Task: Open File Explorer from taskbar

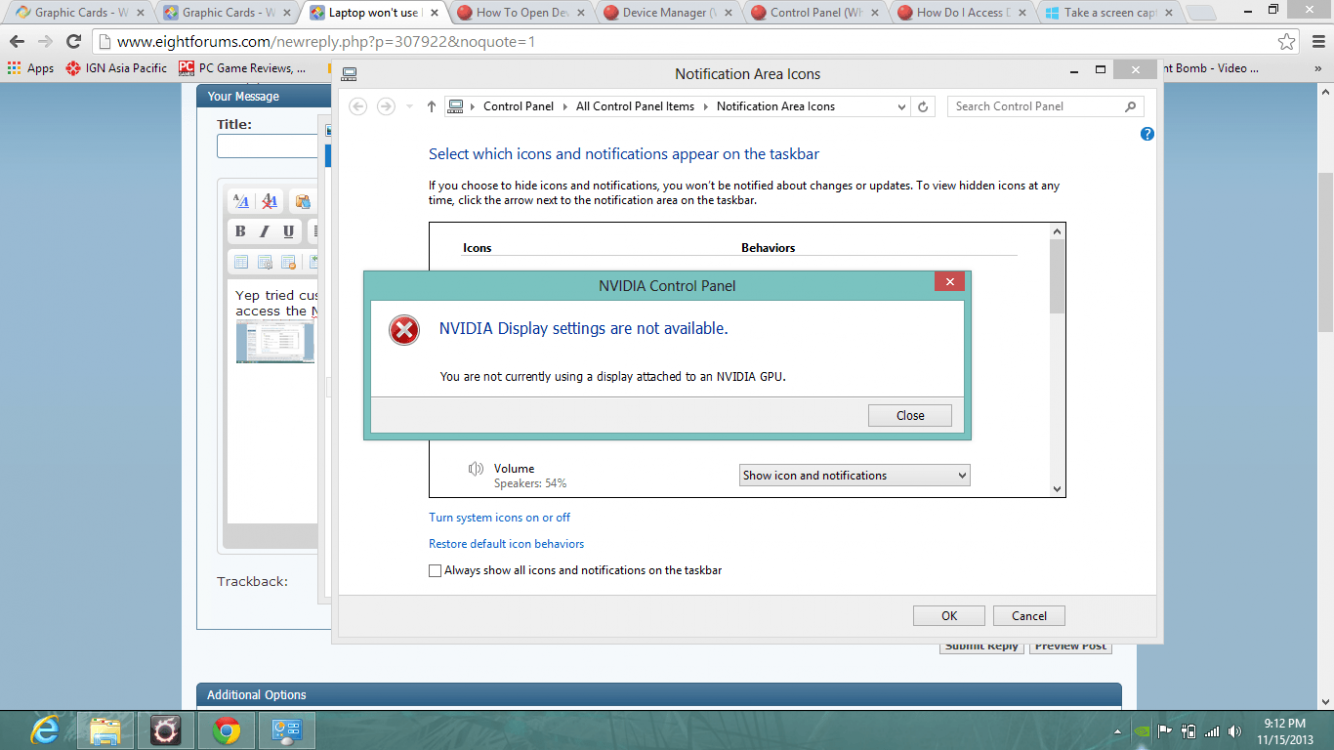Action: [x=105, y=731]
